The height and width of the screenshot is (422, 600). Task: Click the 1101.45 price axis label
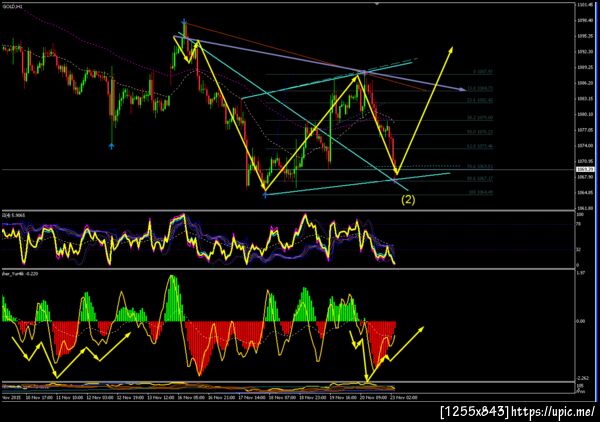[585, 5]
